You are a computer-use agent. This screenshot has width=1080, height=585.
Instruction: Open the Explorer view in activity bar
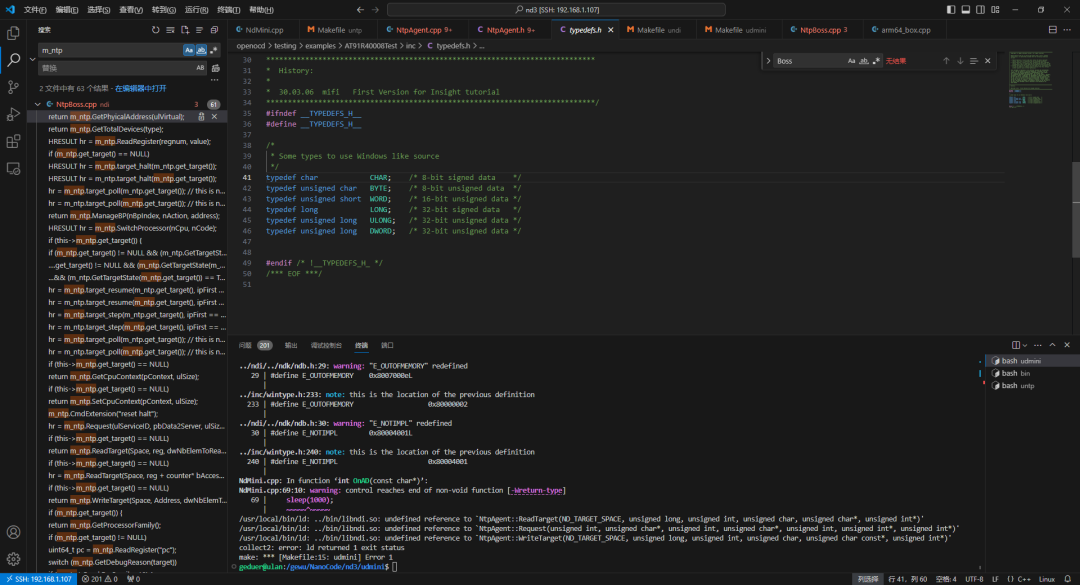coord(13,33)
